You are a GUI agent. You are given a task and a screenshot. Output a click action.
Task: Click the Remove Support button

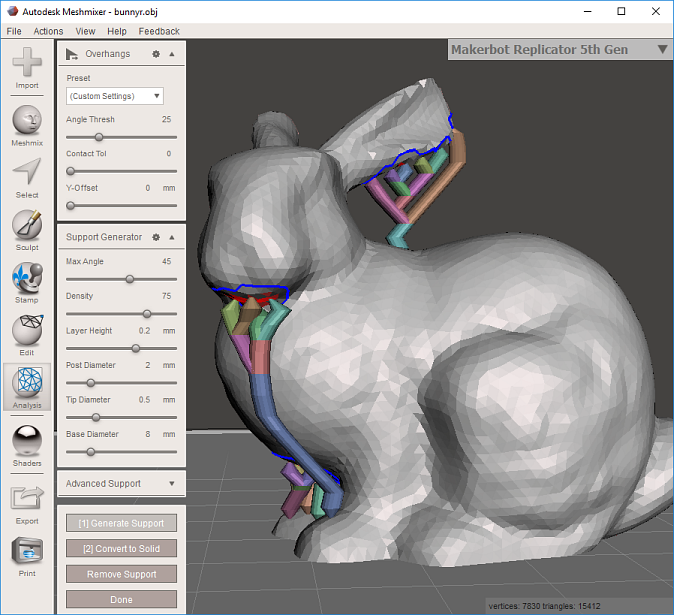pos(121,574)
